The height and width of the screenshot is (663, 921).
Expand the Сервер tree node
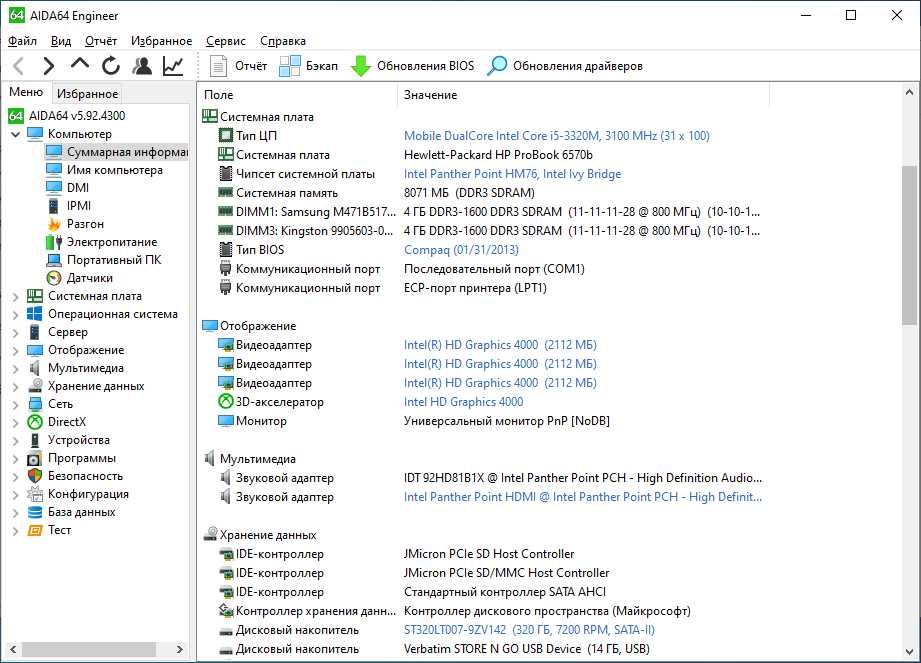click(16, 332)
